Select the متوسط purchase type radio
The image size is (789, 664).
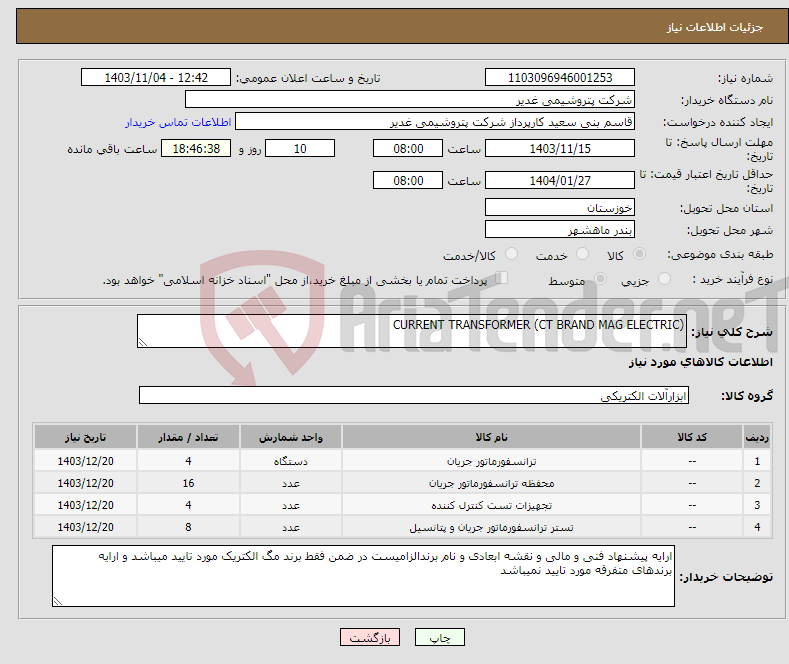600,279
